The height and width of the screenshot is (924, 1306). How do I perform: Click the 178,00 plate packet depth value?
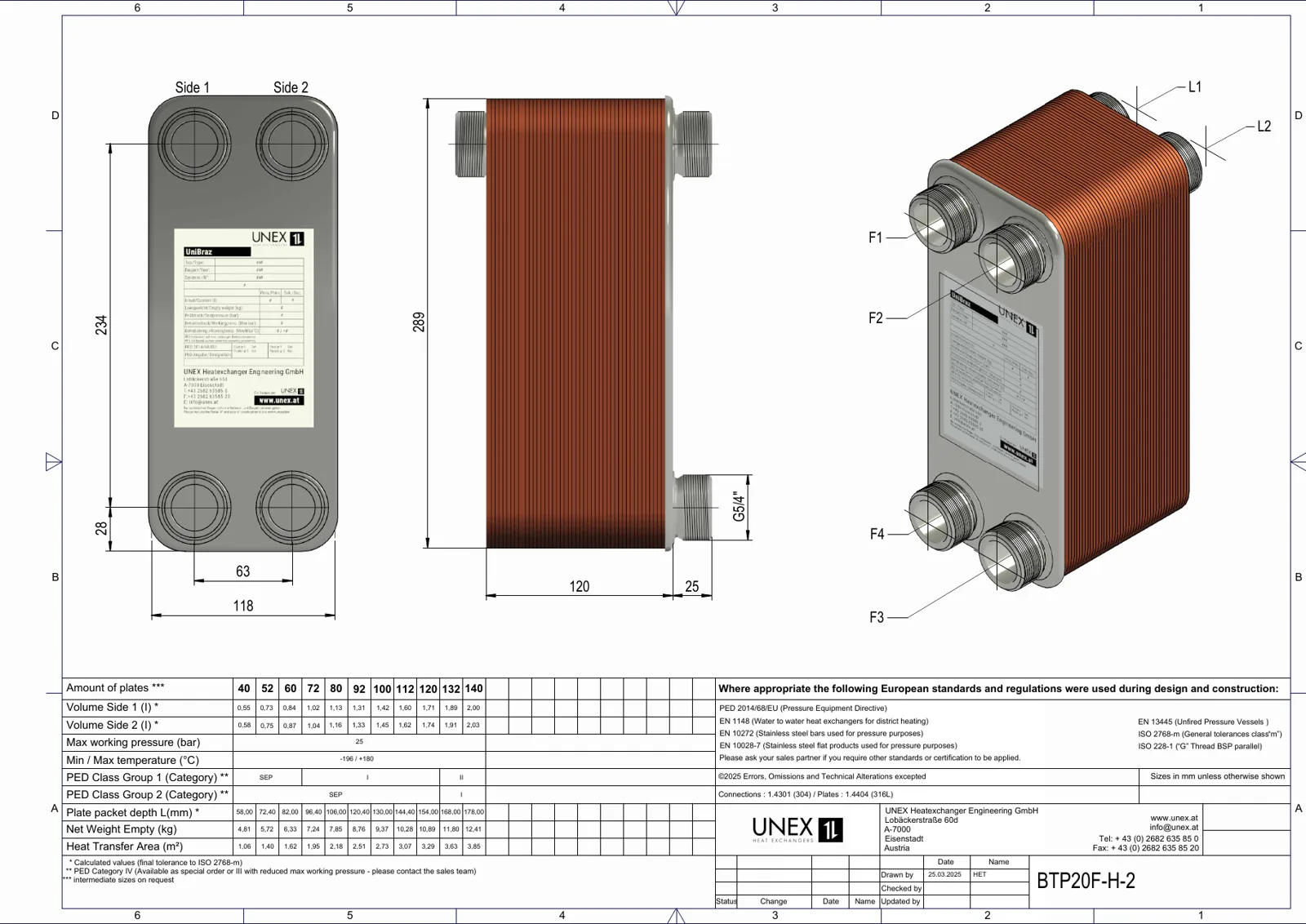(x=473, y=812)
